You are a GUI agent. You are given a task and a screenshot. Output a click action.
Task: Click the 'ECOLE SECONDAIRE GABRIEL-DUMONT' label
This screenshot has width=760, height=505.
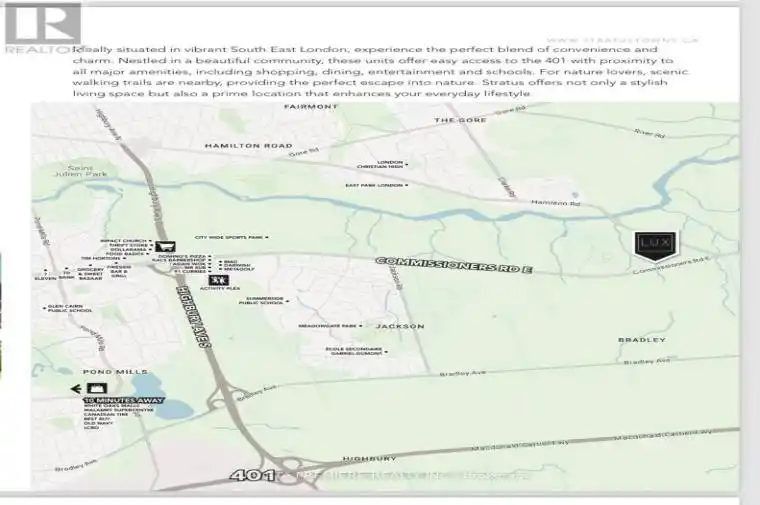[x=354, y=351]
